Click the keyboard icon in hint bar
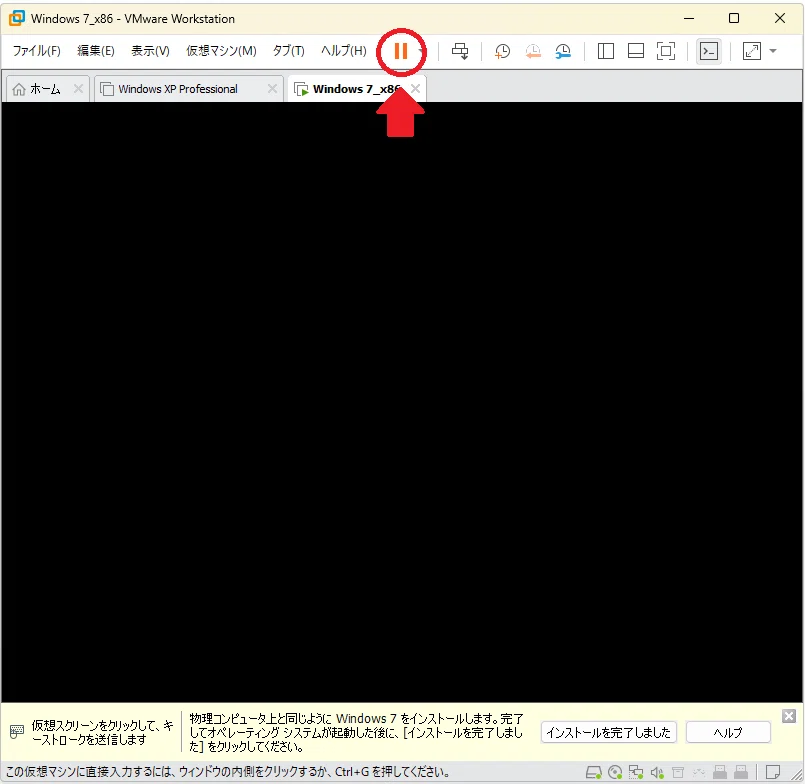 (x=16, y=732)
